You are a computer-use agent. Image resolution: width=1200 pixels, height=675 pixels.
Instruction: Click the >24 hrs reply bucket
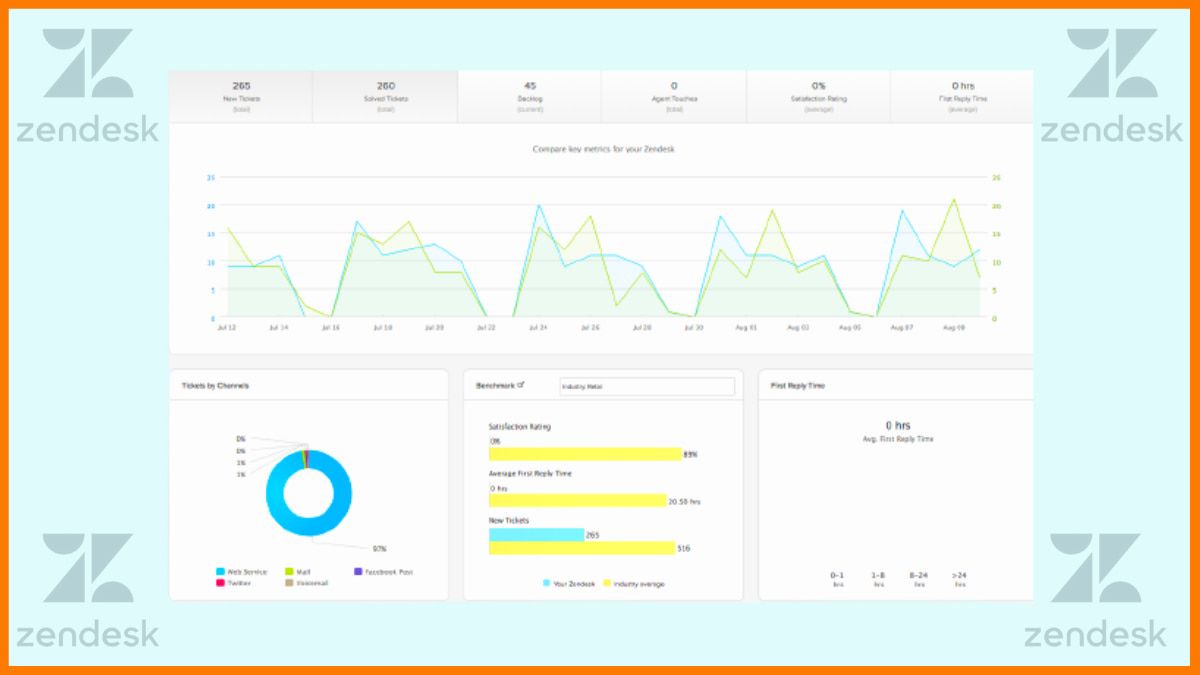click(x=960, y=579)
